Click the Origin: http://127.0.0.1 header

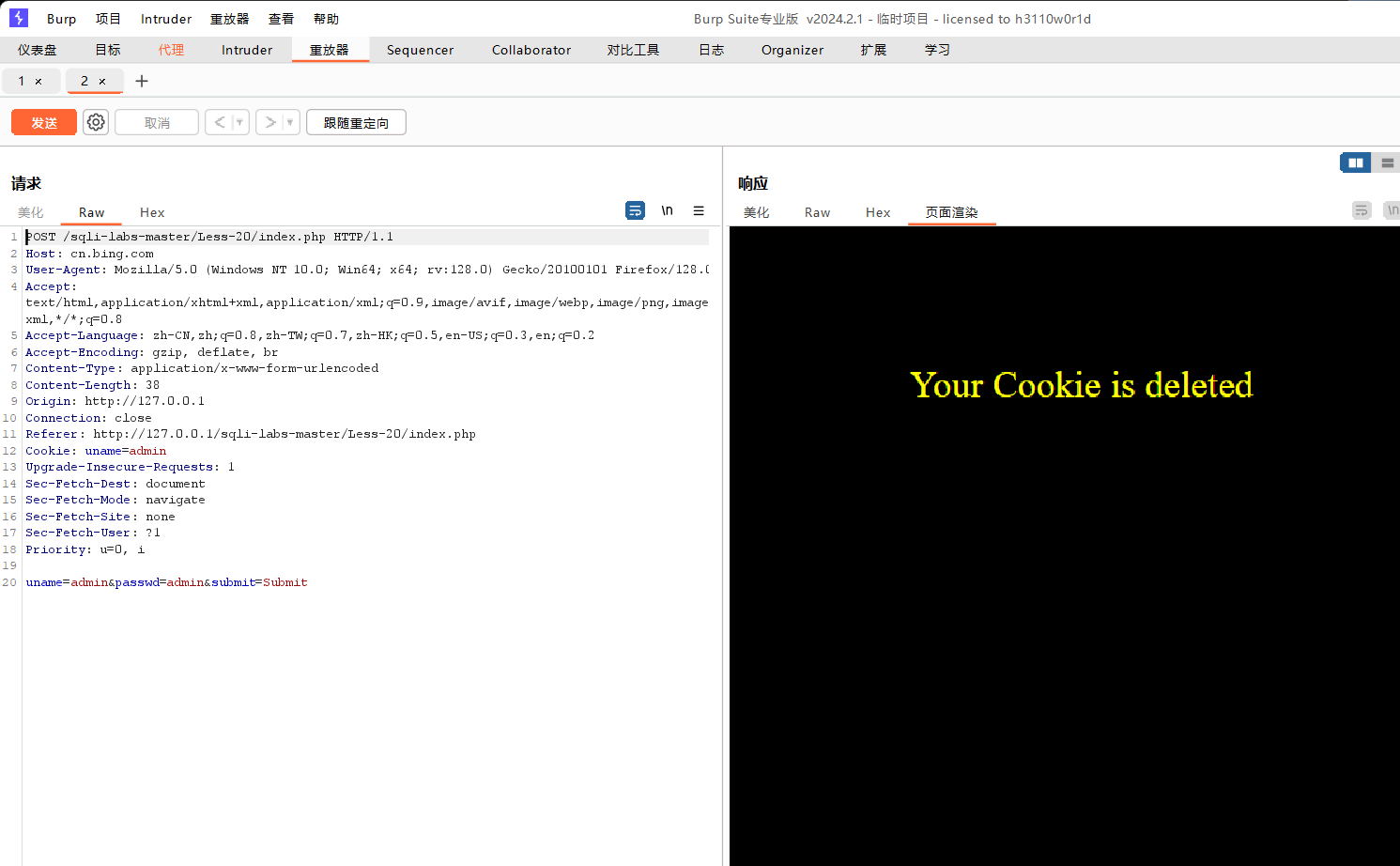[115, 401]
